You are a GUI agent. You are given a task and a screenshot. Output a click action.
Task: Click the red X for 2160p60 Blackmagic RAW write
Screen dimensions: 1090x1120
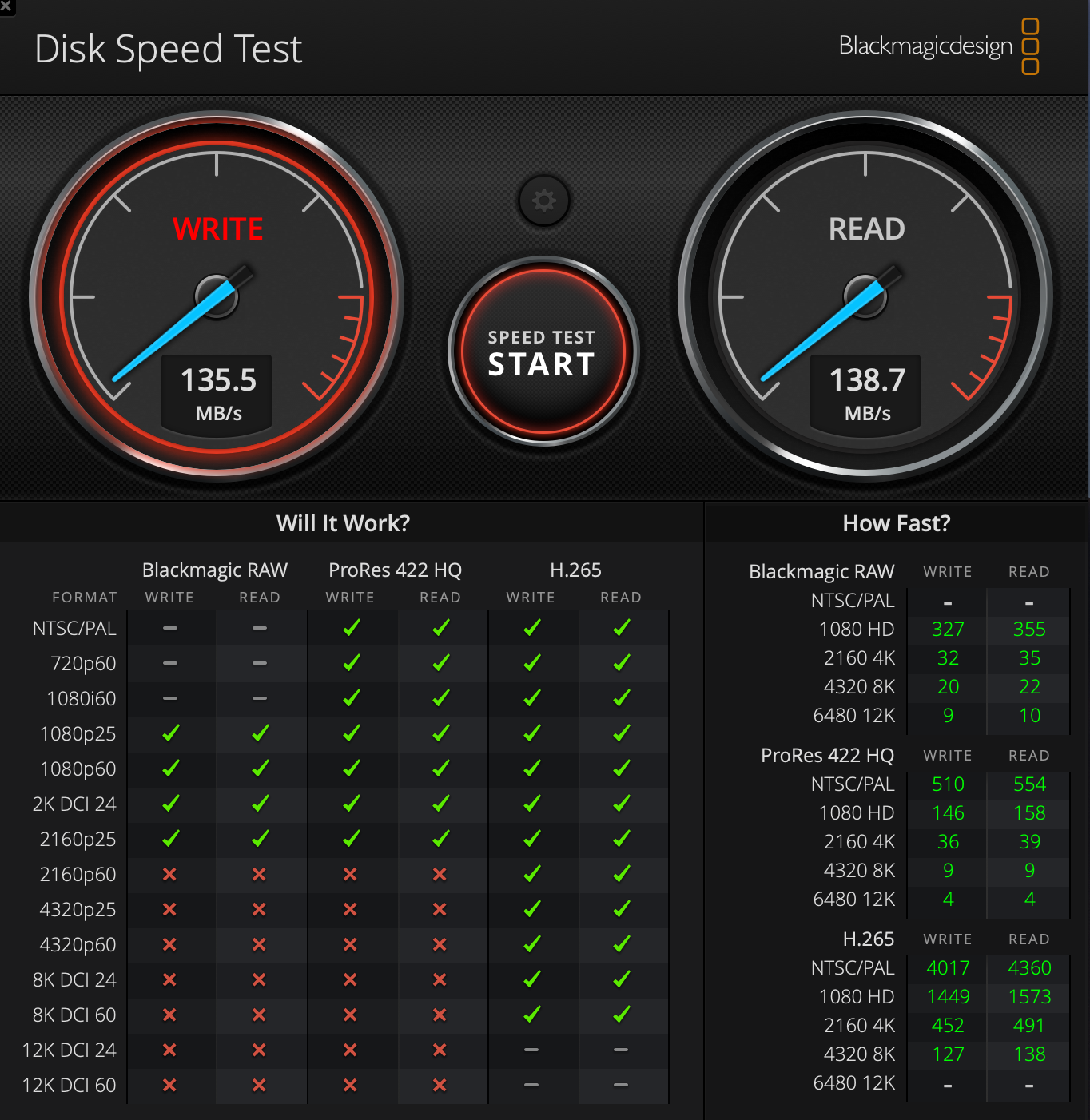[169, 874]
